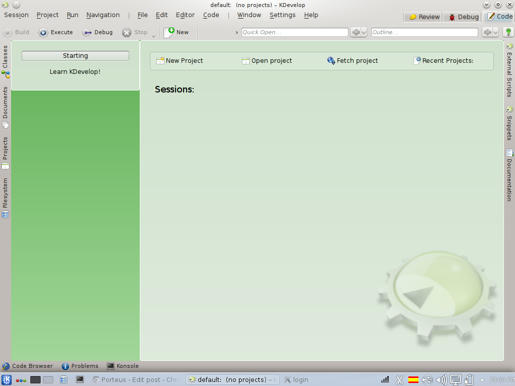This screenshot has width=515, height=386.
Task: Open the Filesystem side panel
Action: point(5,197)
